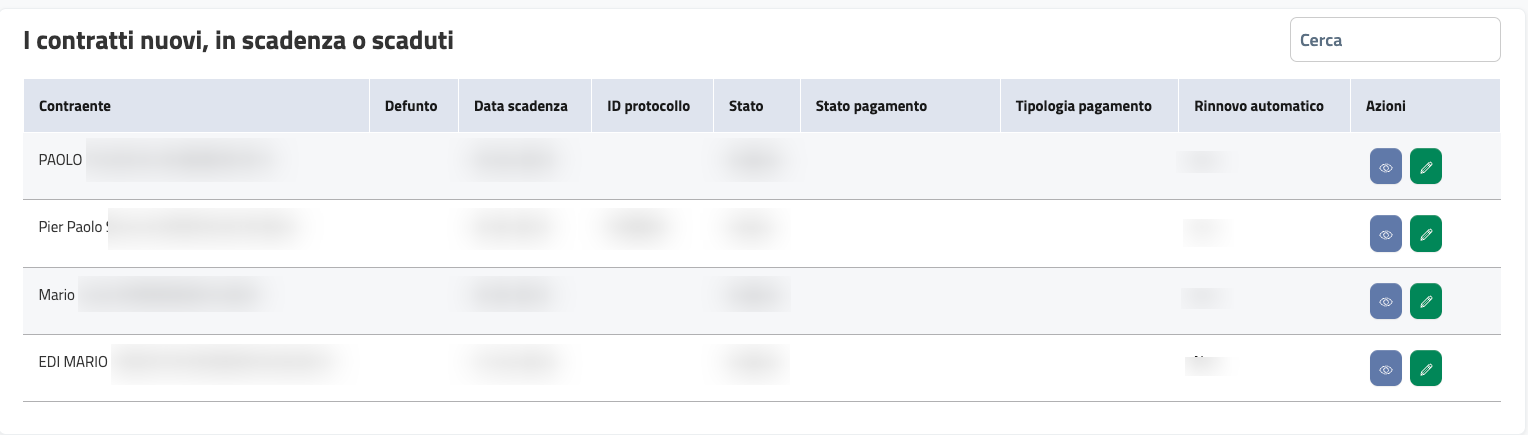This screenshot has height=435, width=1528.
Task: Sort by the Contraente column header
Action: [x=74, y=106]
